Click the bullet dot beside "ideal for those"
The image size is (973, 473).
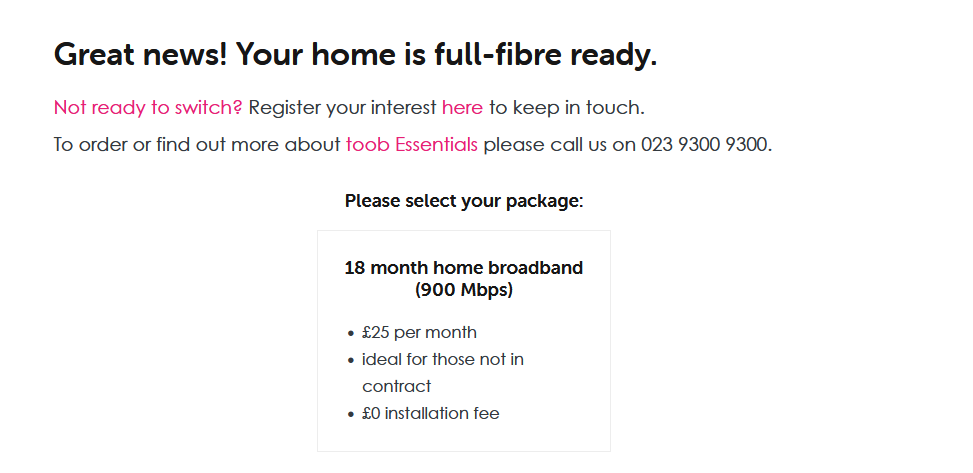click(x=351, y=361)
